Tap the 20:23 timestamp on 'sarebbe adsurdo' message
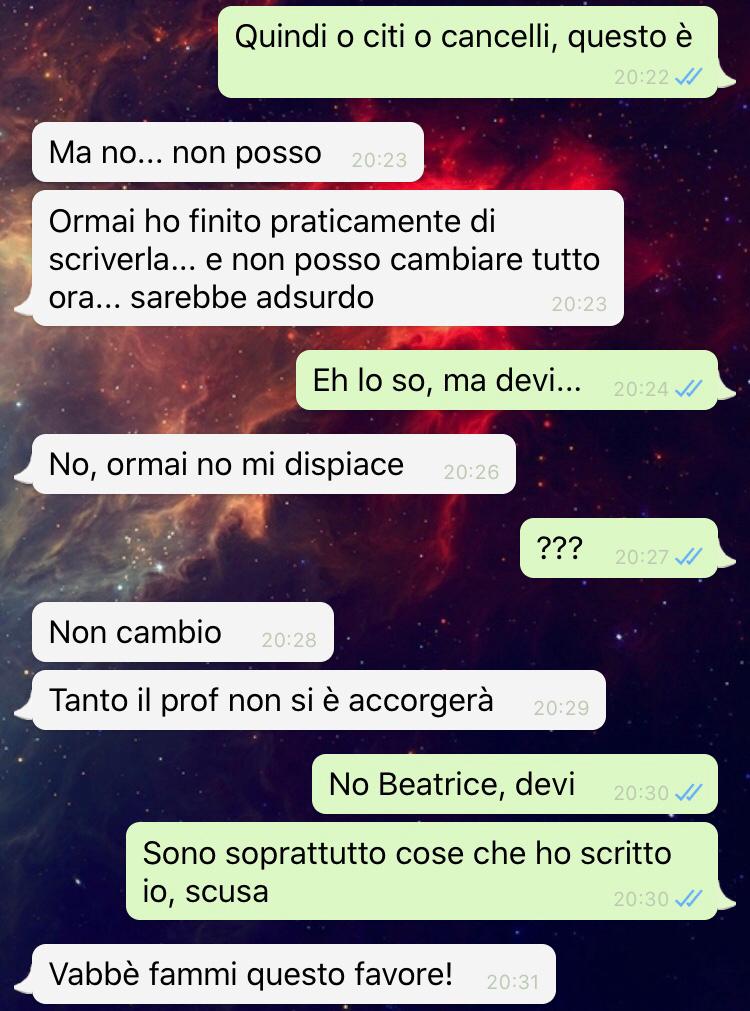This screenshot has height=1011, width=750. coord(579,304)
